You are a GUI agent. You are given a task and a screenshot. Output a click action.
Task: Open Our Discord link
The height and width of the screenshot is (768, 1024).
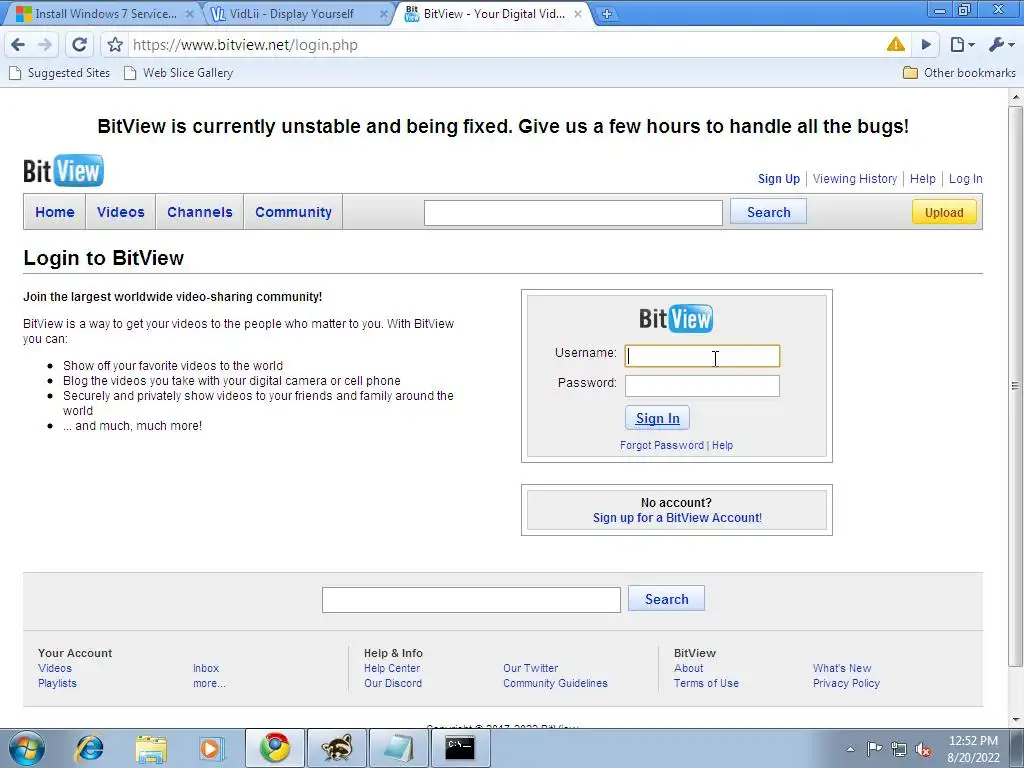coord(393,683)
